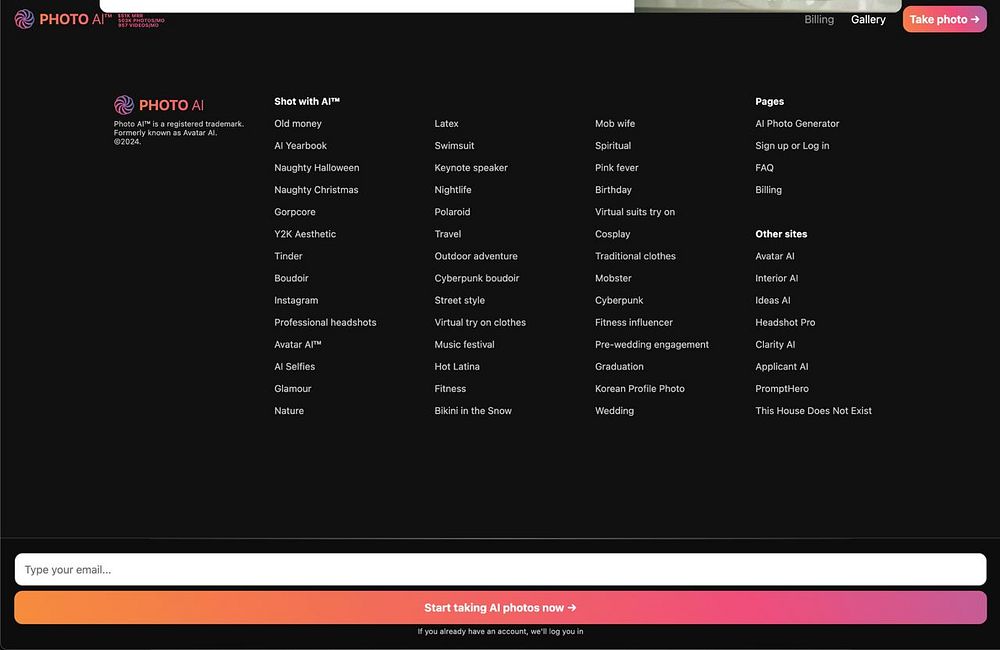Open the Glamour link
1000x650 pixels.
(293, 388)
